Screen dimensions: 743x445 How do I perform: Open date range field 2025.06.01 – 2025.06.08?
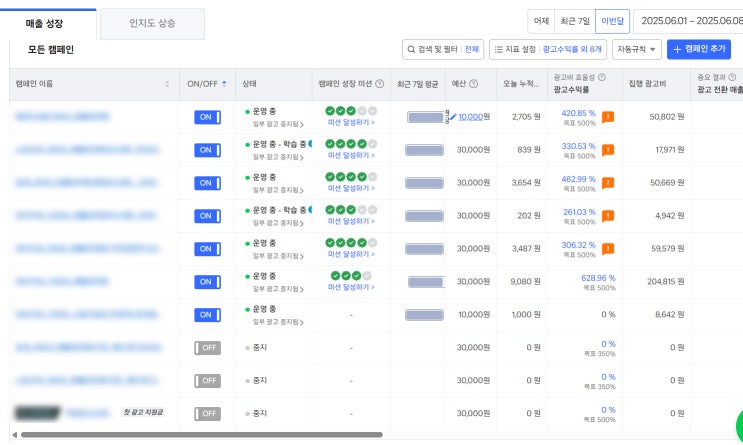tap(688, 21)
